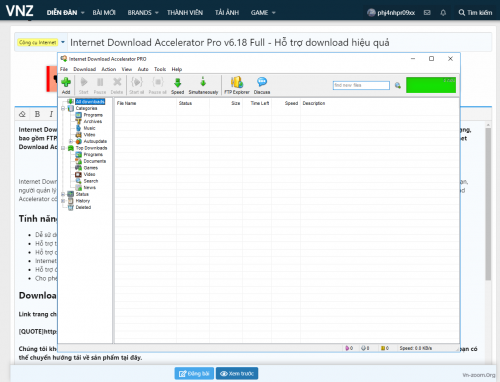
Task: Click the Pause all toolbar icon
Action: pyautogui.click(x=158, y=85)
